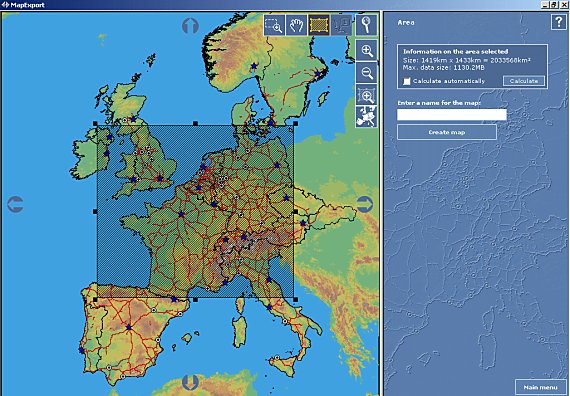The height and width of the screenshot is (396, 570).
Task: Click the greyed-out tool beside the selection tool
Action: (341, 25)
